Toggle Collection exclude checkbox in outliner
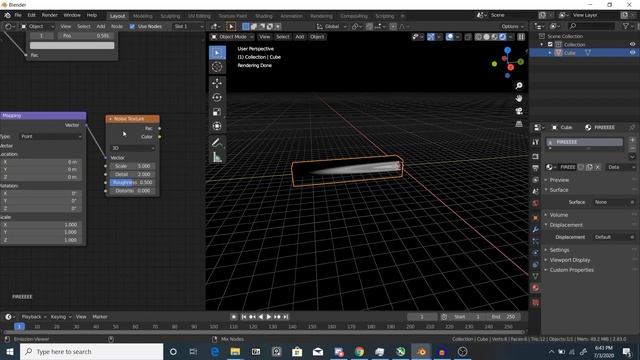This screenshot has height=360, width=640. 550,44
